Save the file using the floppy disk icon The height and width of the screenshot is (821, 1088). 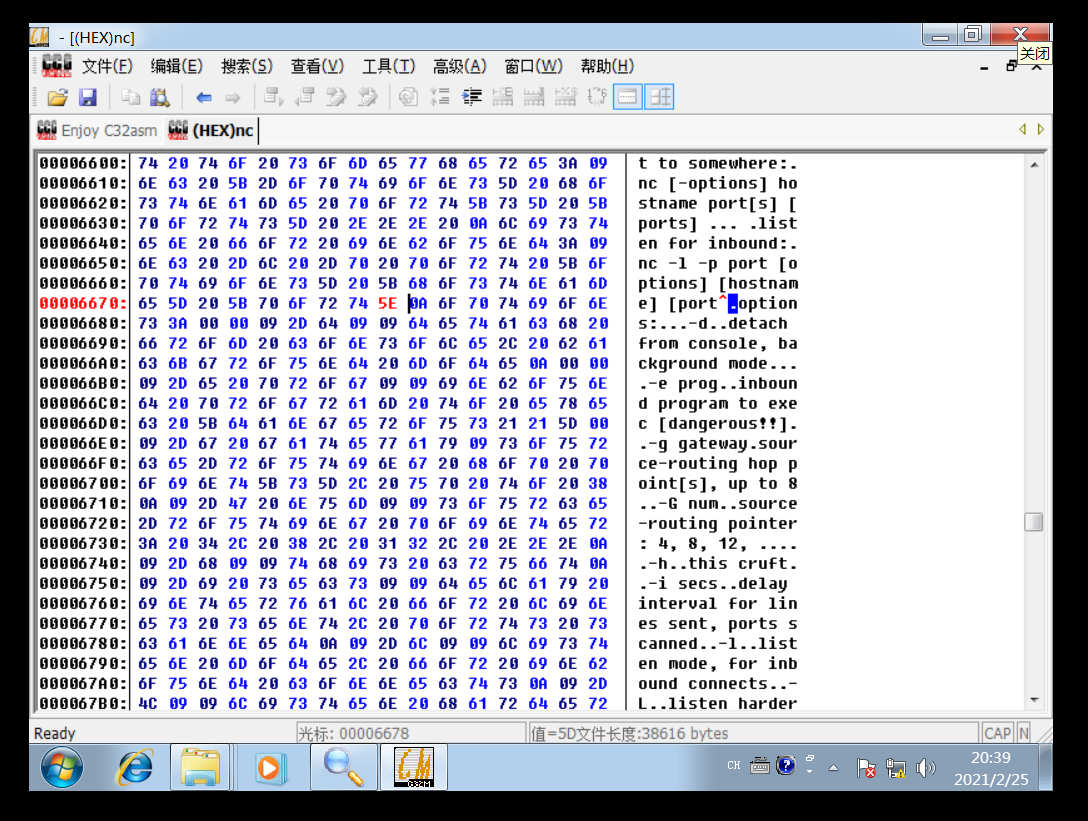[88, 97]
